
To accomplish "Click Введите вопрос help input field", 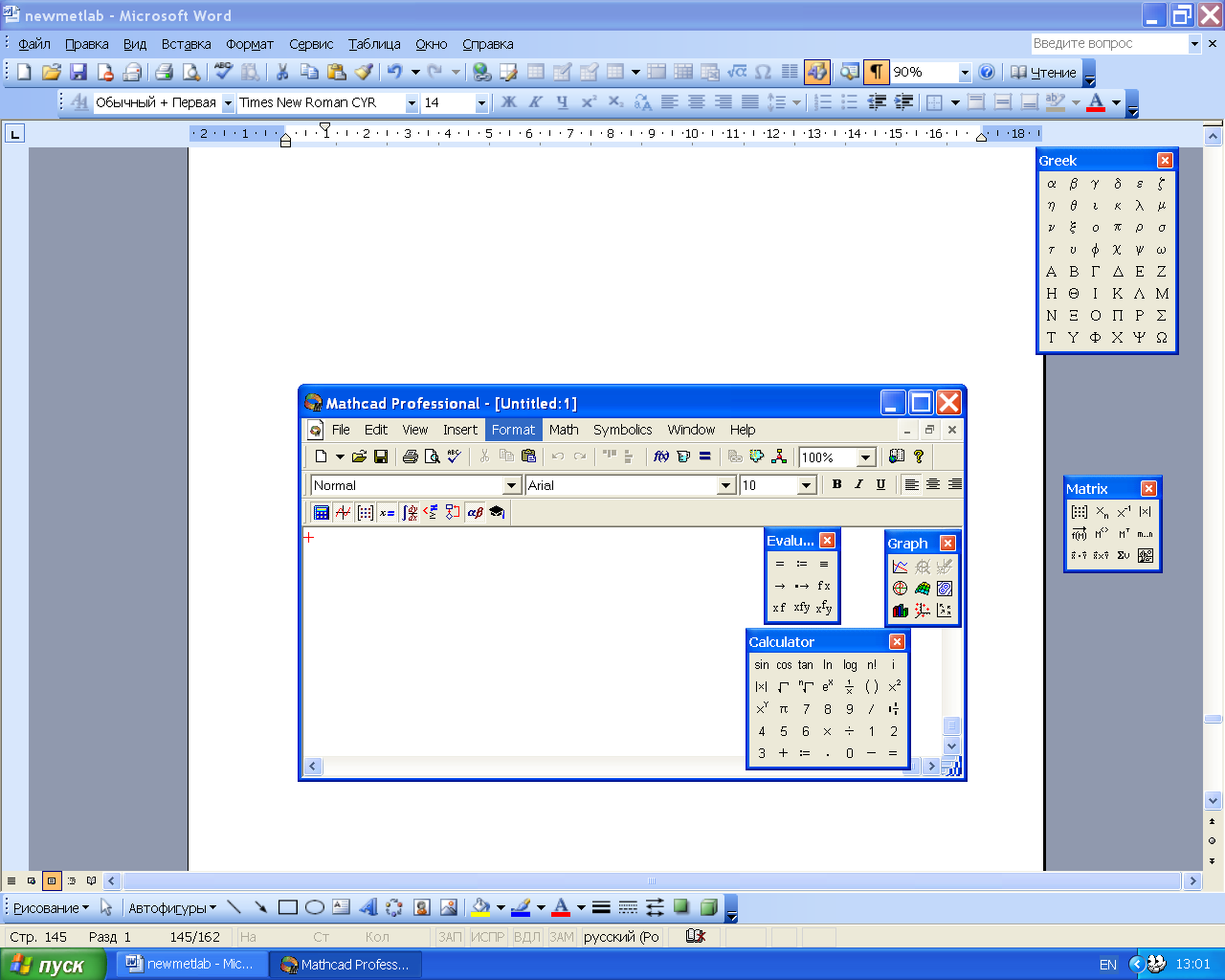I will pos(1109,44).
